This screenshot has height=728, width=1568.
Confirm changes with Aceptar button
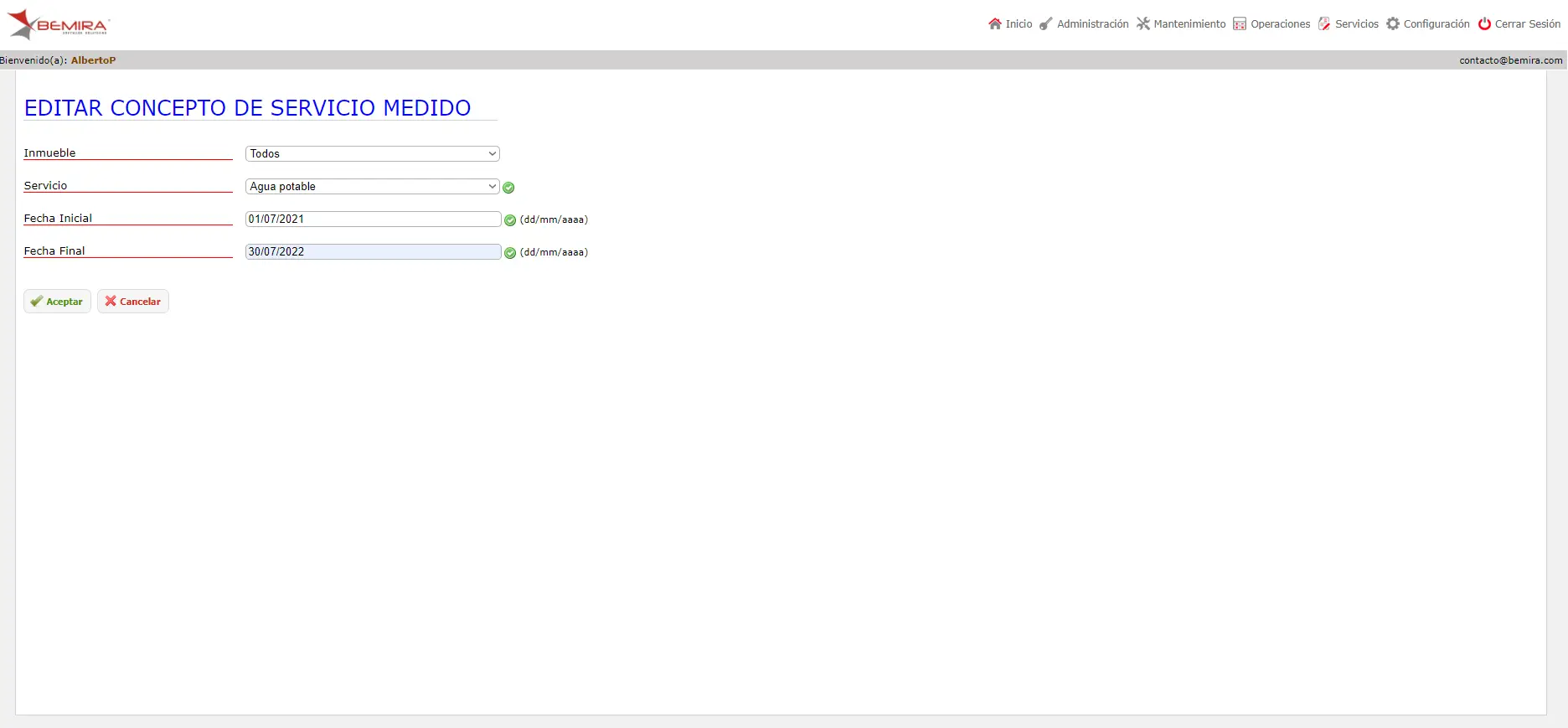point(57,302)
